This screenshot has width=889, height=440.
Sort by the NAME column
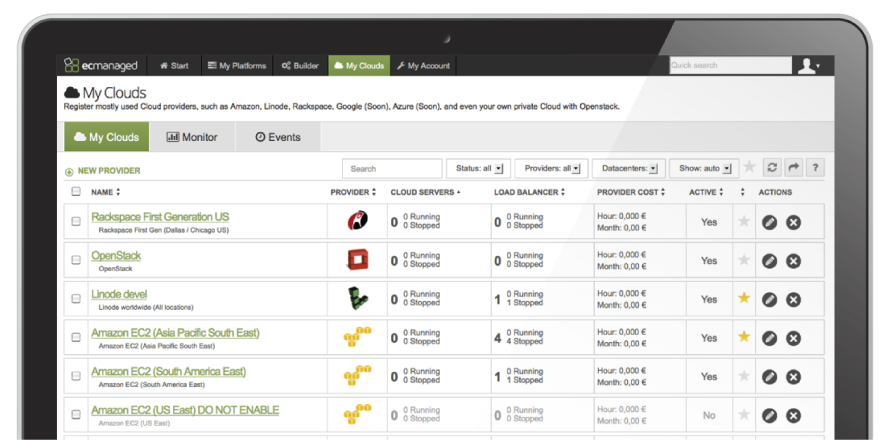pos(105,192)
